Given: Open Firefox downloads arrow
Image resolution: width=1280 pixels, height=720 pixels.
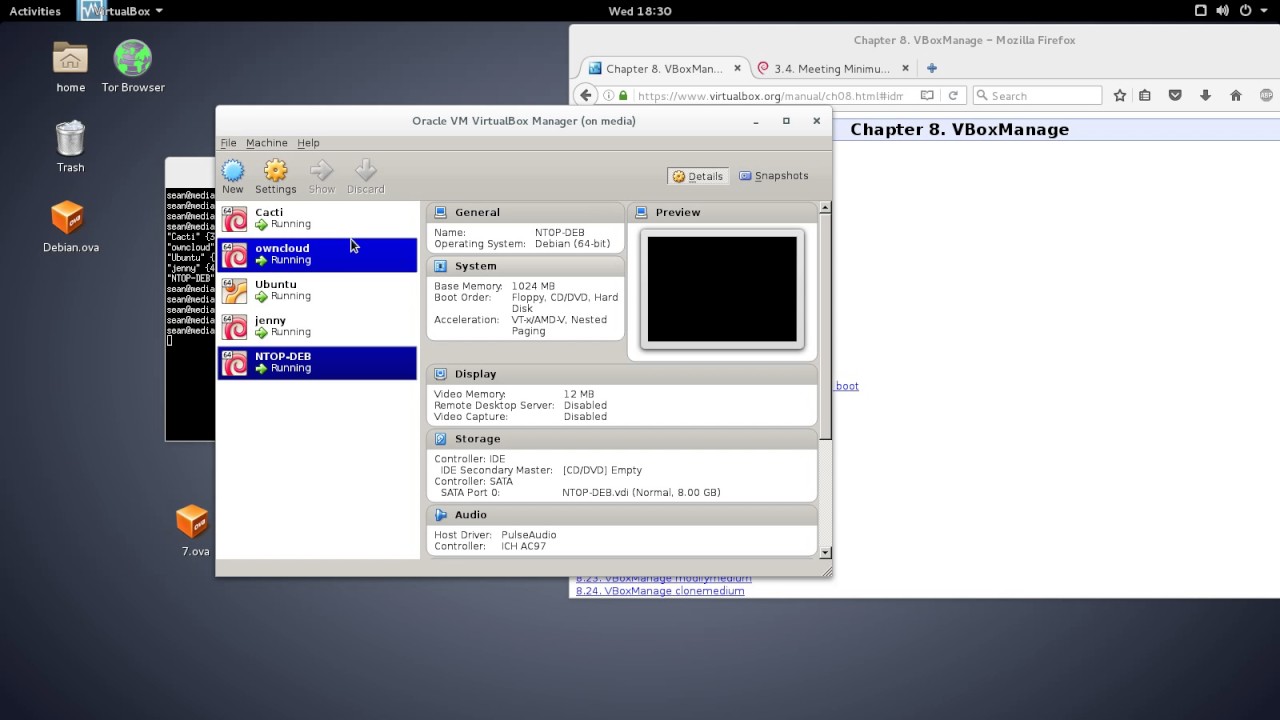Looking at the screenshot, I should point(1205,96).
